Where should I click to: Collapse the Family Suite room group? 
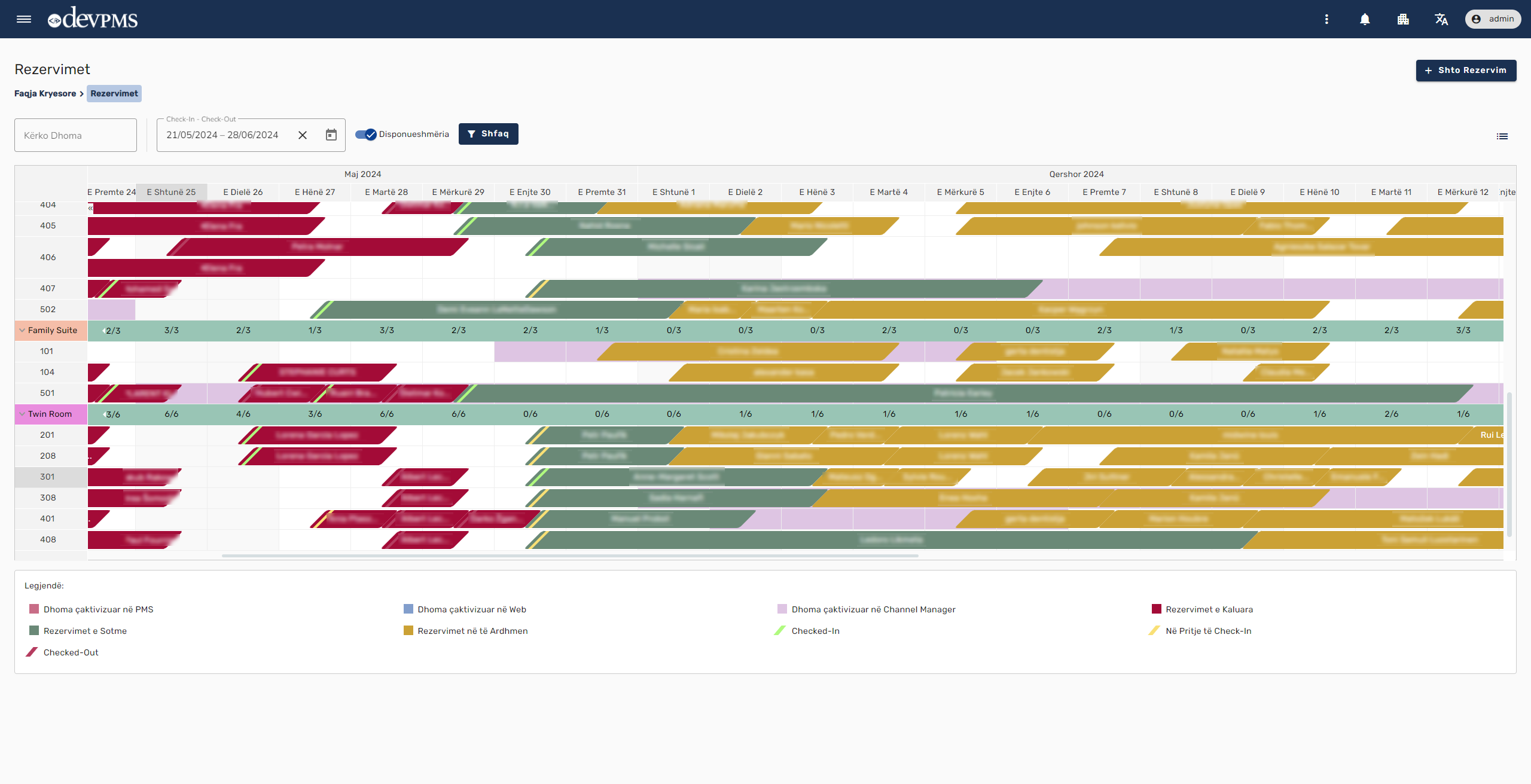point(22,330)
